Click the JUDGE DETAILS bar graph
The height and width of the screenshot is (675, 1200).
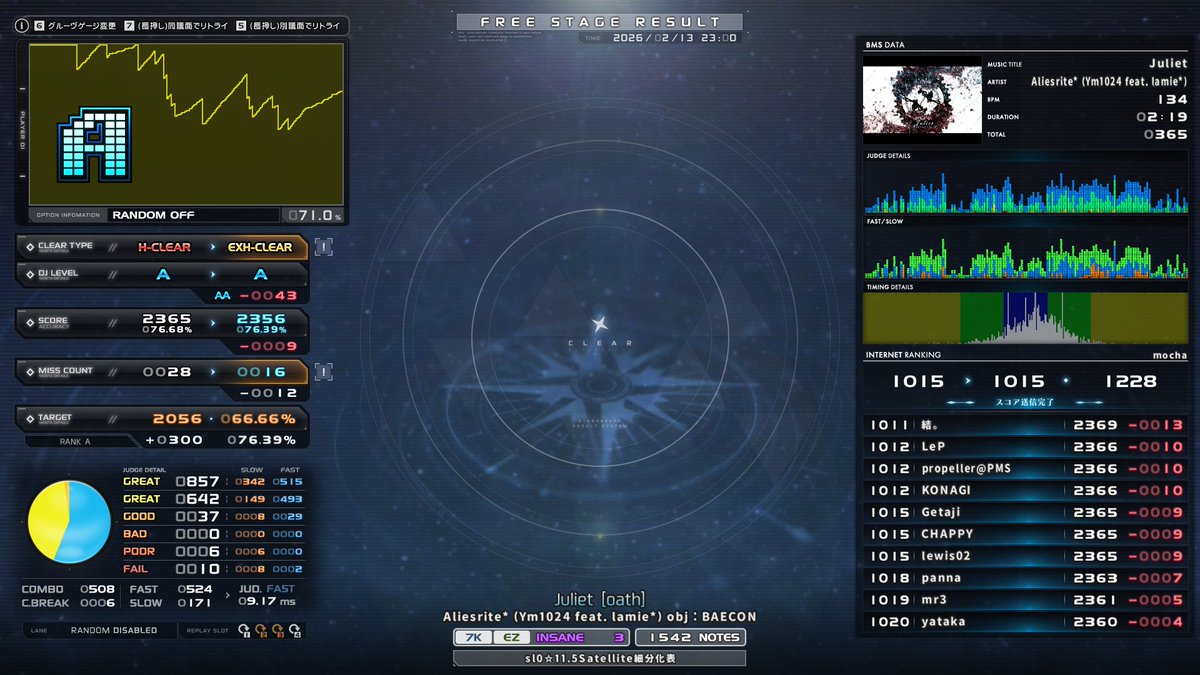tap(1025, 189)
